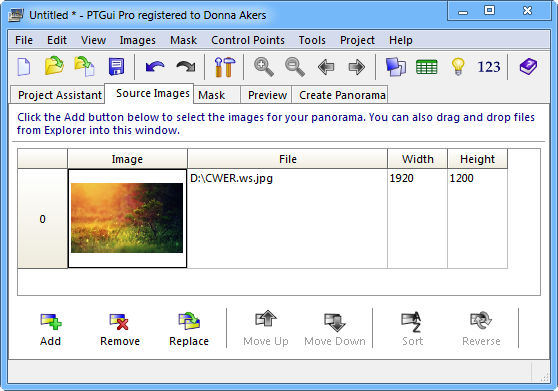Select the sunset meadow image thumbnail
This screenshot has height=391, width=558.
click(x=127, y=218)
